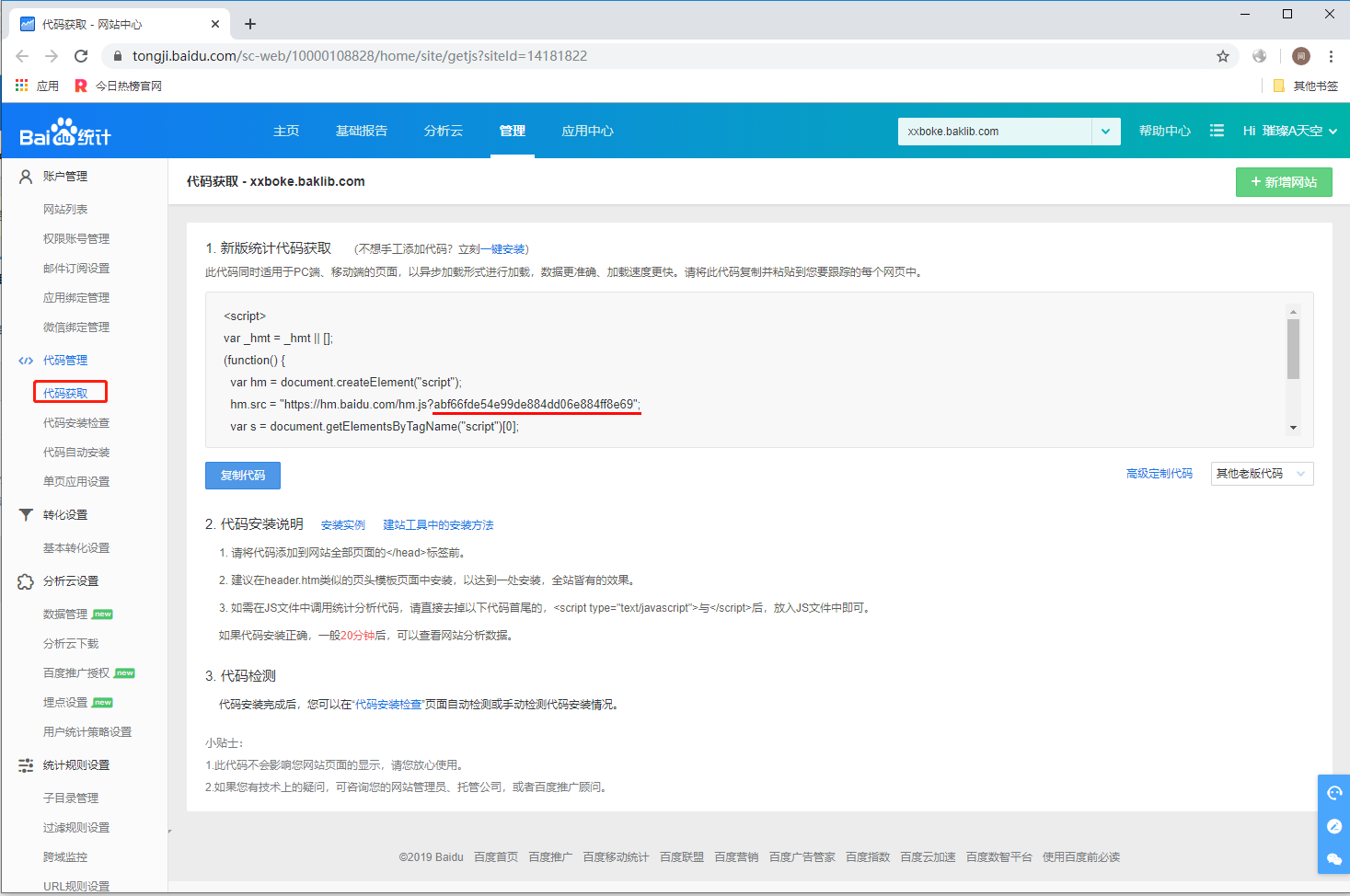
Task: Open the 其他老版代码 dropdown
Action: (x=1262, y=474)
